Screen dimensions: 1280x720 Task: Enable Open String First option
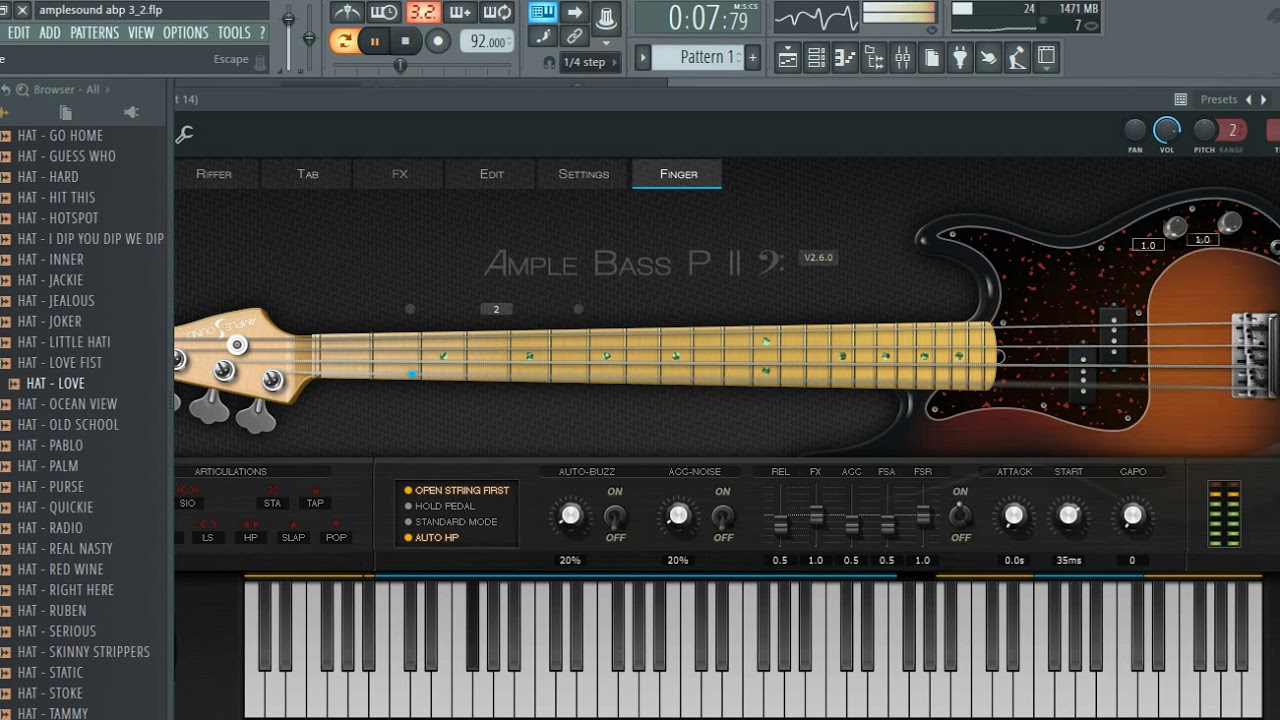[456, 490]
